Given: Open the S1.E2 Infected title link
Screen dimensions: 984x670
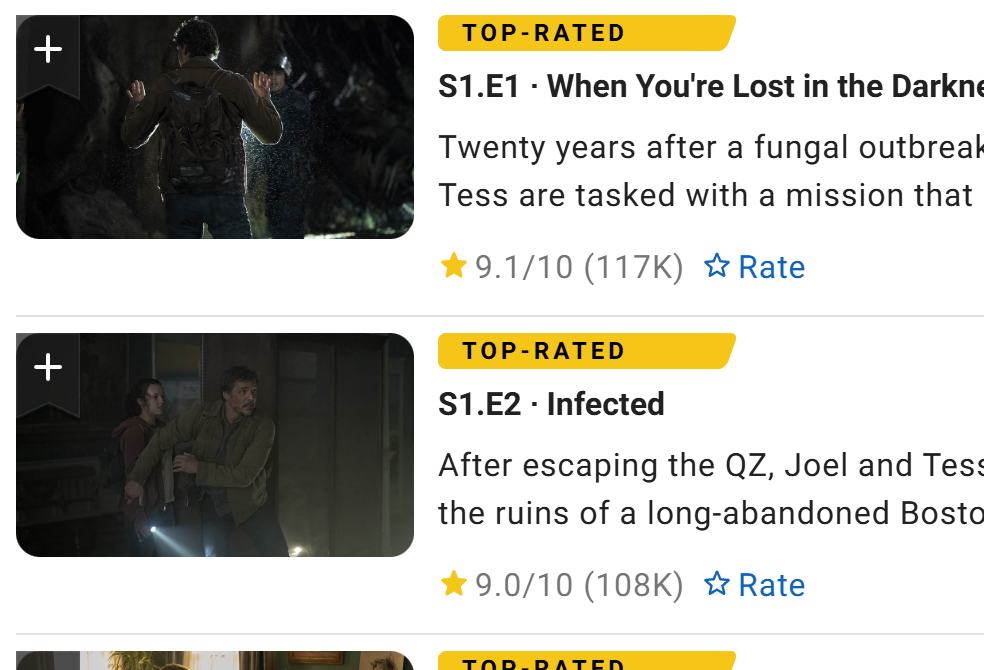Looking at the screenshot, I should 551,404.
